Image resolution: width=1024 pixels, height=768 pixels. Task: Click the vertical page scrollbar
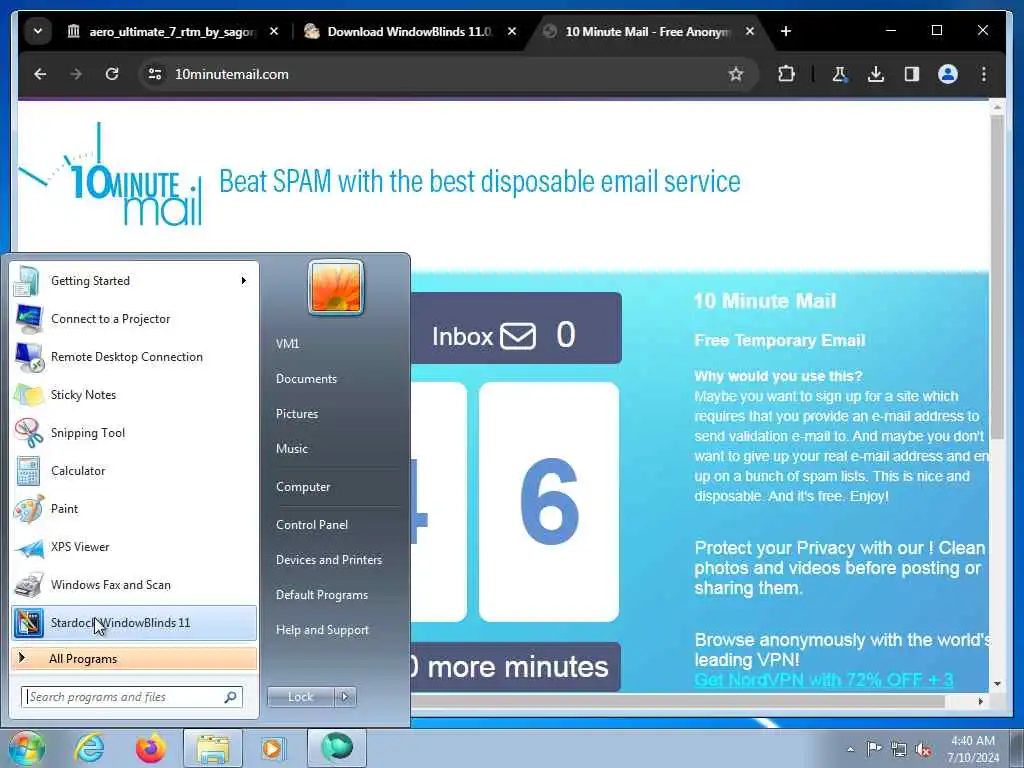tap(997, 277)
